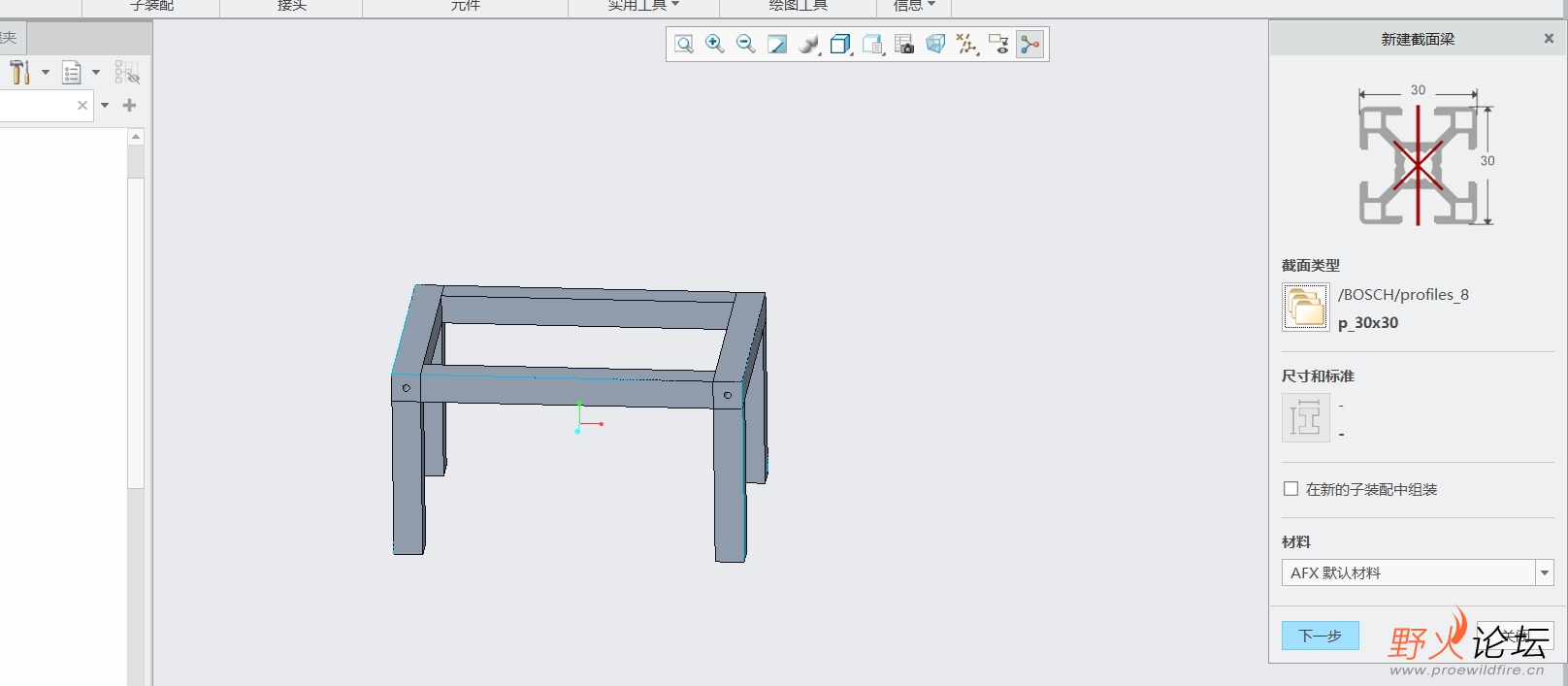Click the 下一步 button
Image resolution: width=1568 pixels, height=686 pixels.
click(x=1320, y=636)
